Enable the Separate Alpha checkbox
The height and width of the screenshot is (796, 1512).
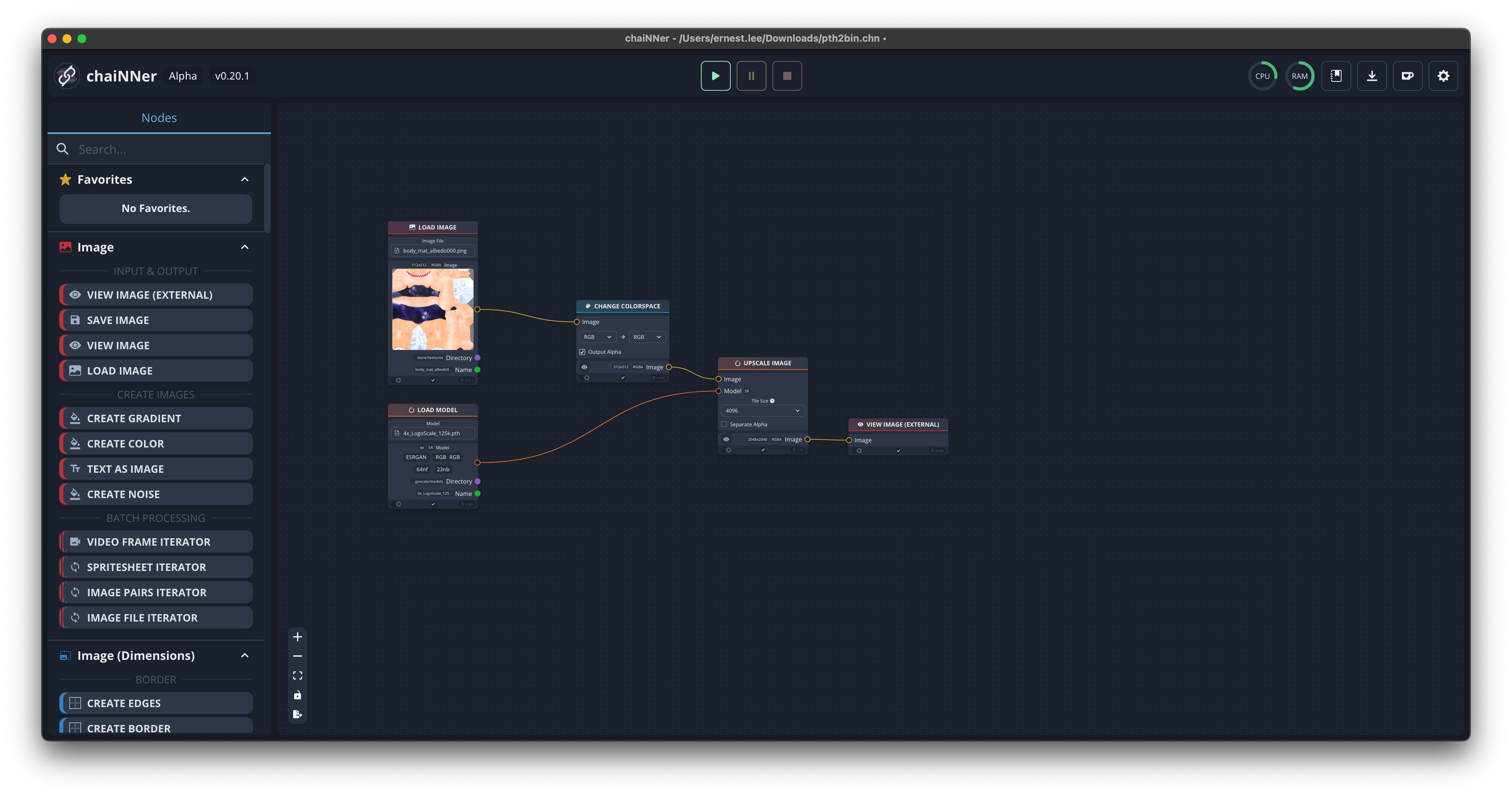pyautogui.click(x=724, y=424)
